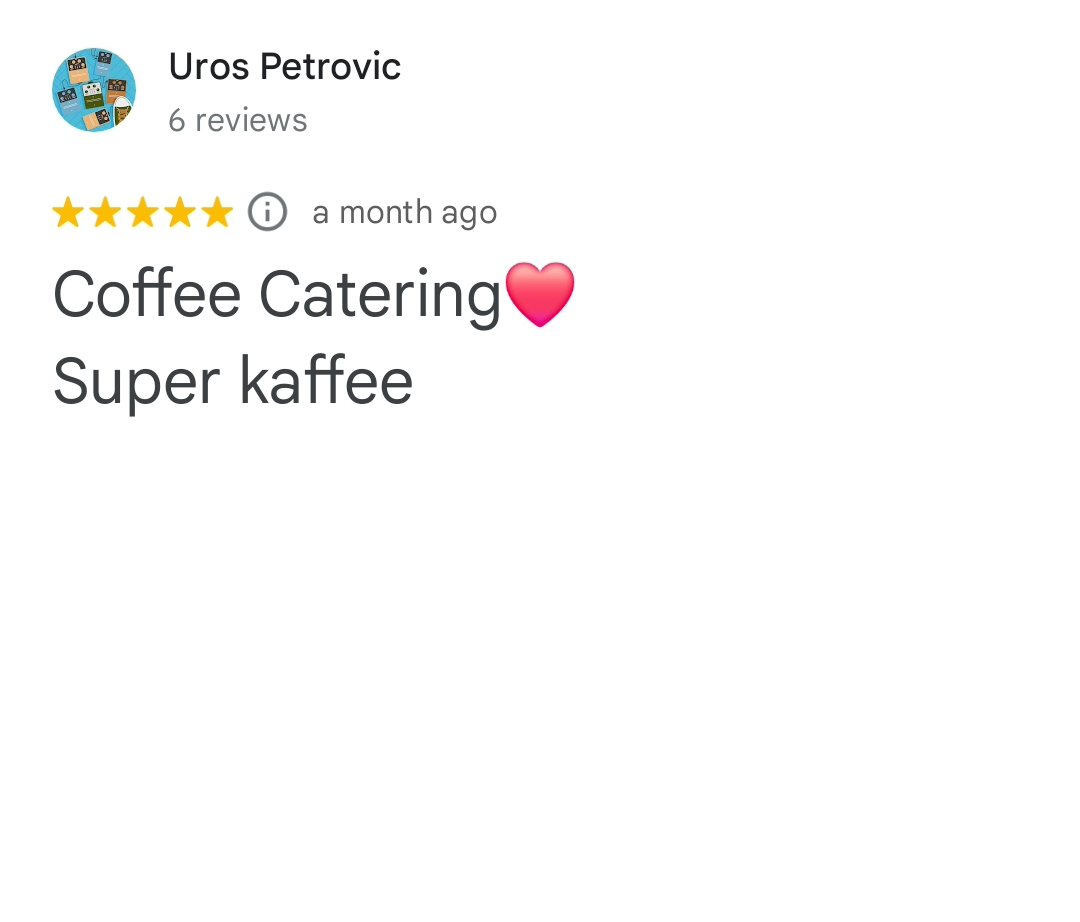Click the a month ago timestamp
Viewport: 1080px width, 922px height.
404,211
